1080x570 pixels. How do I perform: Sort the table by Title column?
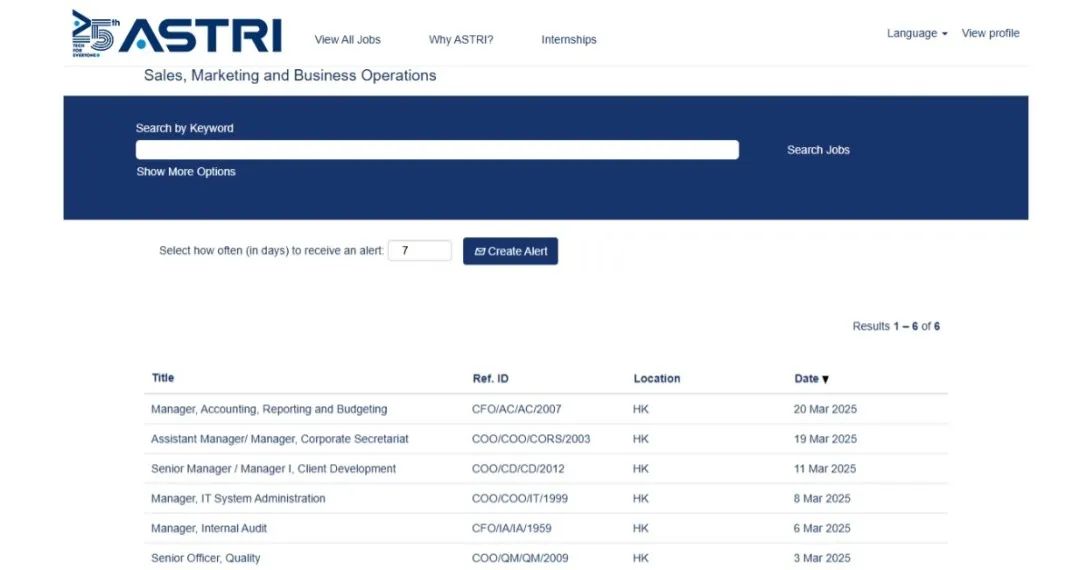pyautogui.click(x=163, y=378)
